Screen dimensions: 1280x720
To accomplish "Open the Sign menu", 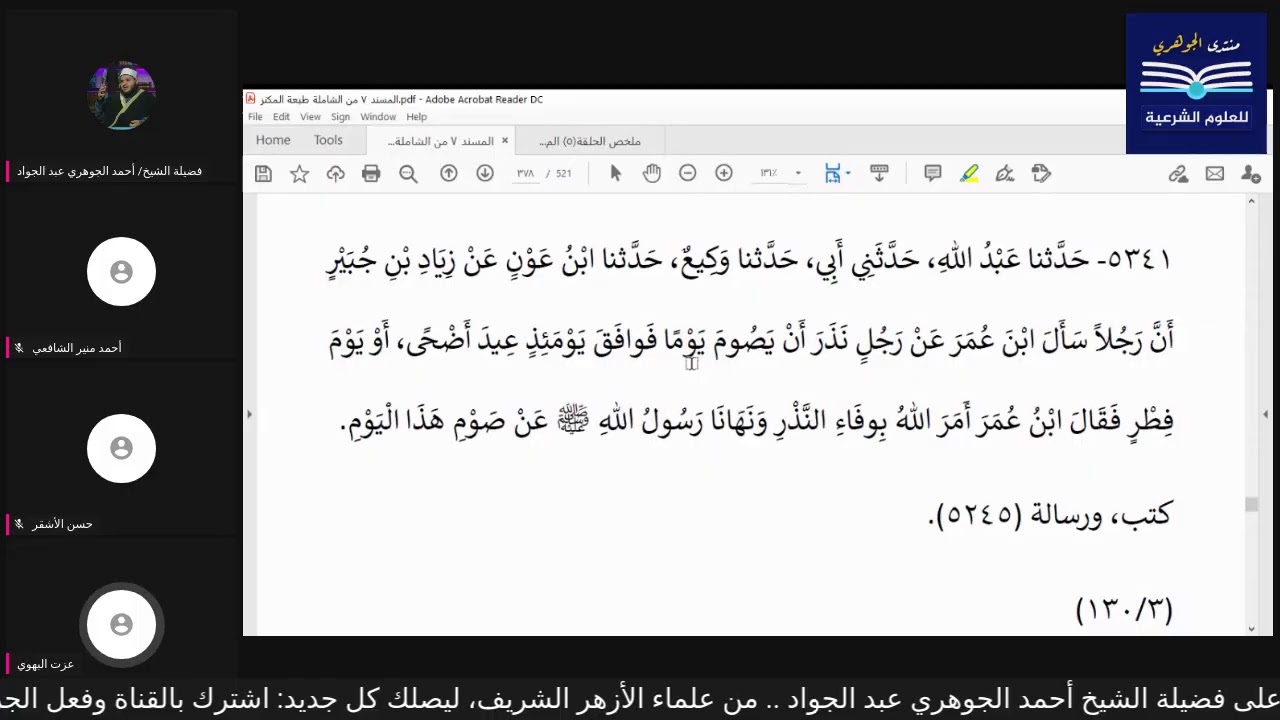I will 340,117.
